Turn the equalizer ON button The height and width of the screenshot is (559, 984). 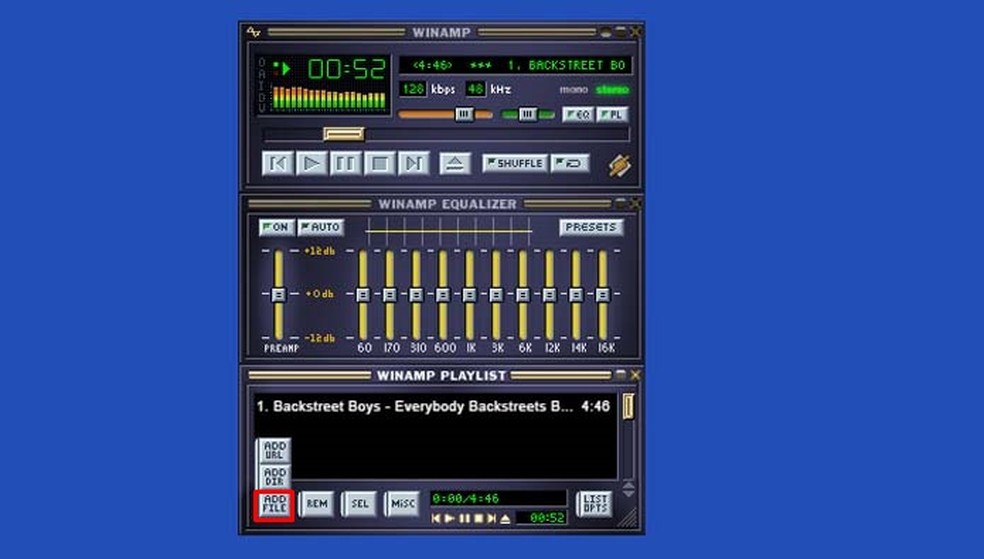click(276, 227)
